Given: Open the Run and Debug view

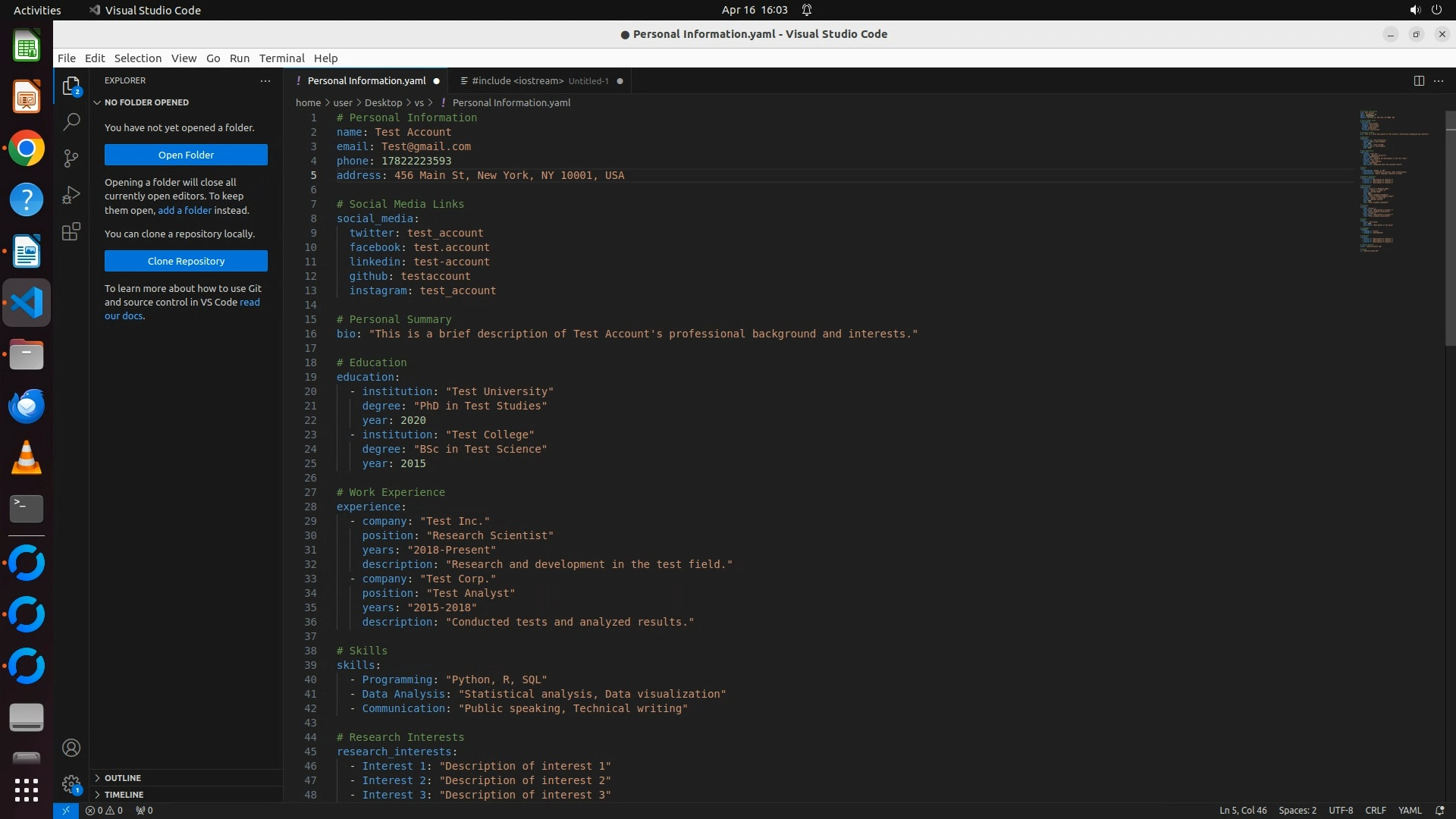Looking at the screenshot, I should pos(71,195).
